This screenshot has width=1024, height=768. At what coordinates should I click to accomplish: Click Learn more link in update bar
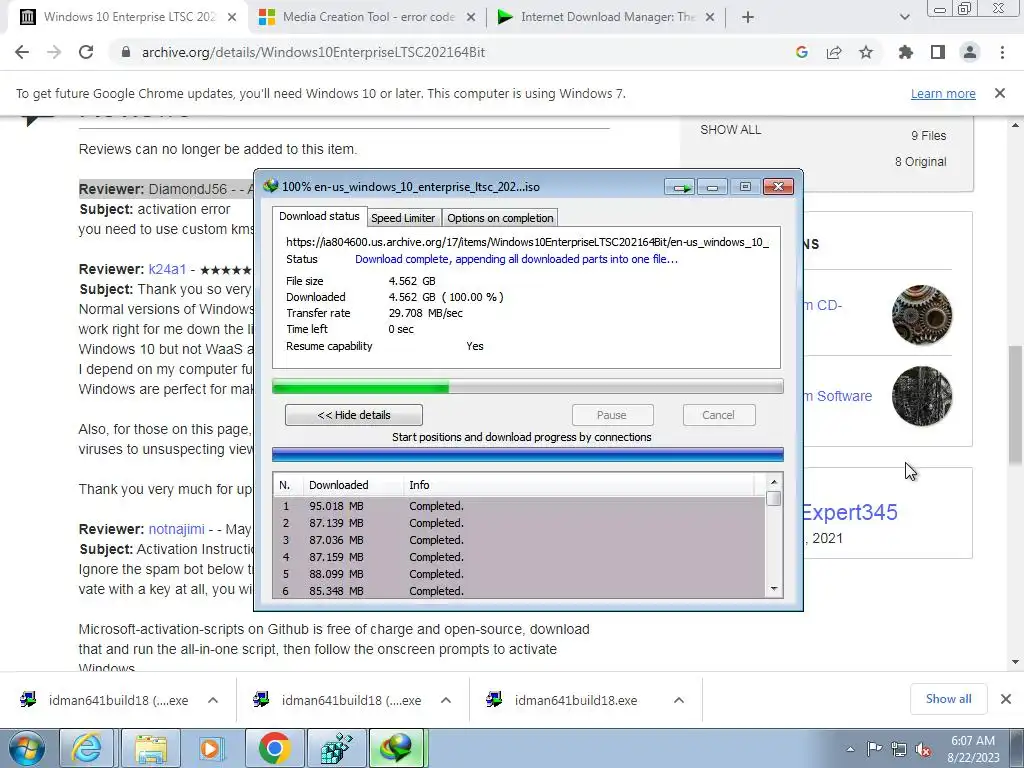943,93
